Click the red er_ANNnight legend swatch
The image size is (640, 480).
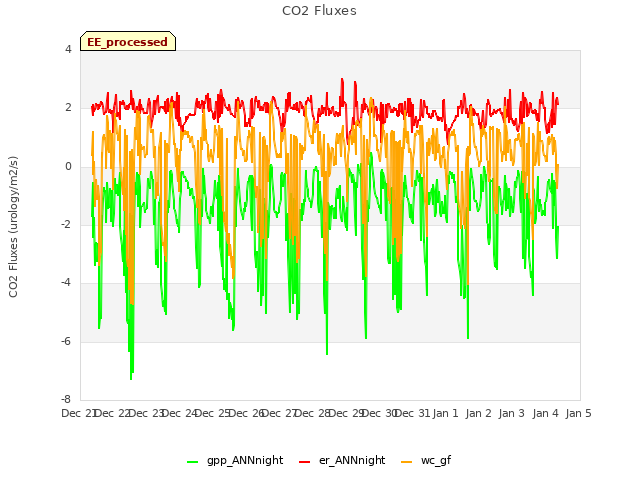point(304,462)
